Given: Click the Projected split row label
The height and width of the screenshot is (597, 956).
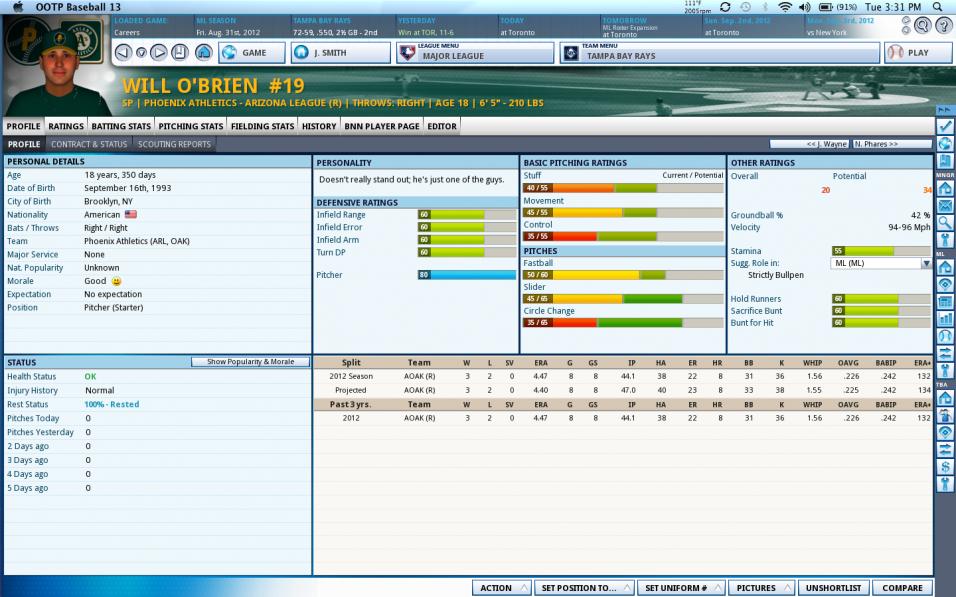Looking at the screenshot, I should point(351,390).
